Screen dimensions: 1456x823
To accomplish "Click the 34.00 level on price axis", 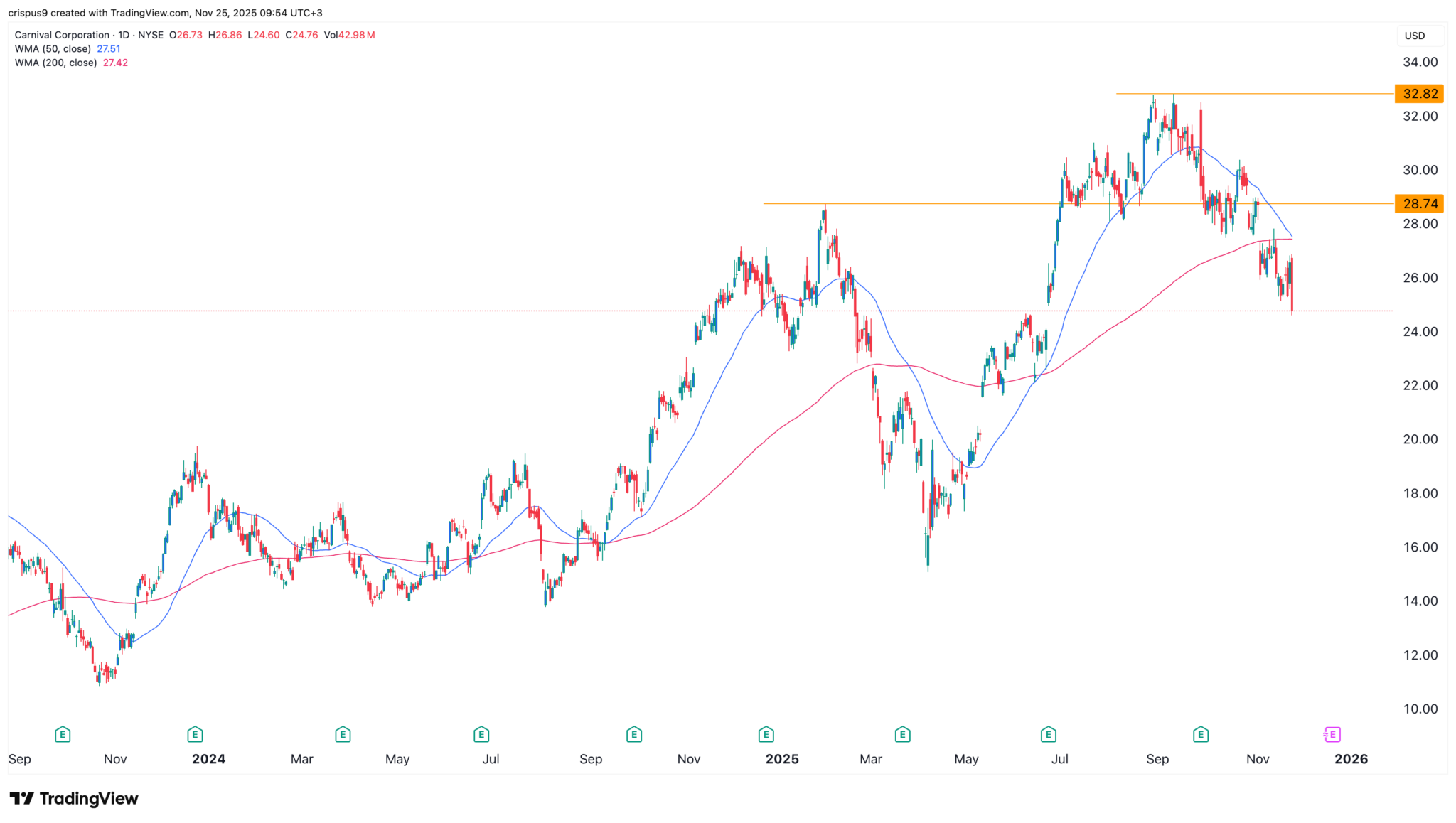I will coord(1420,63).
